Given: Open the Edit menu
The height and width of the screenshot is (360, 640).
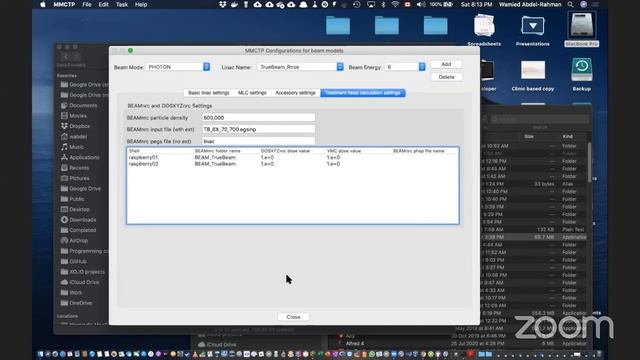Looking at the screenshot, I should click(103, 4).
